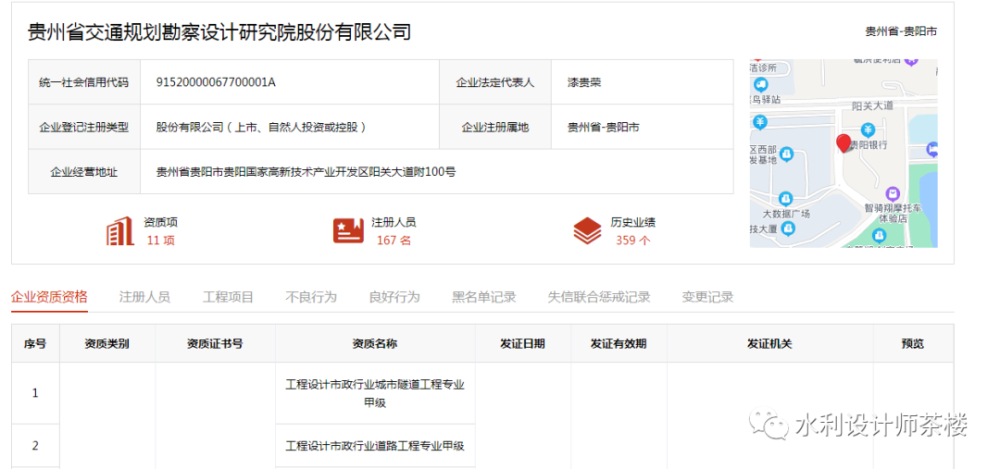This screenshot has height=469, width=1000.
Task: Click the 资质项 label
Action: (161, 223)
